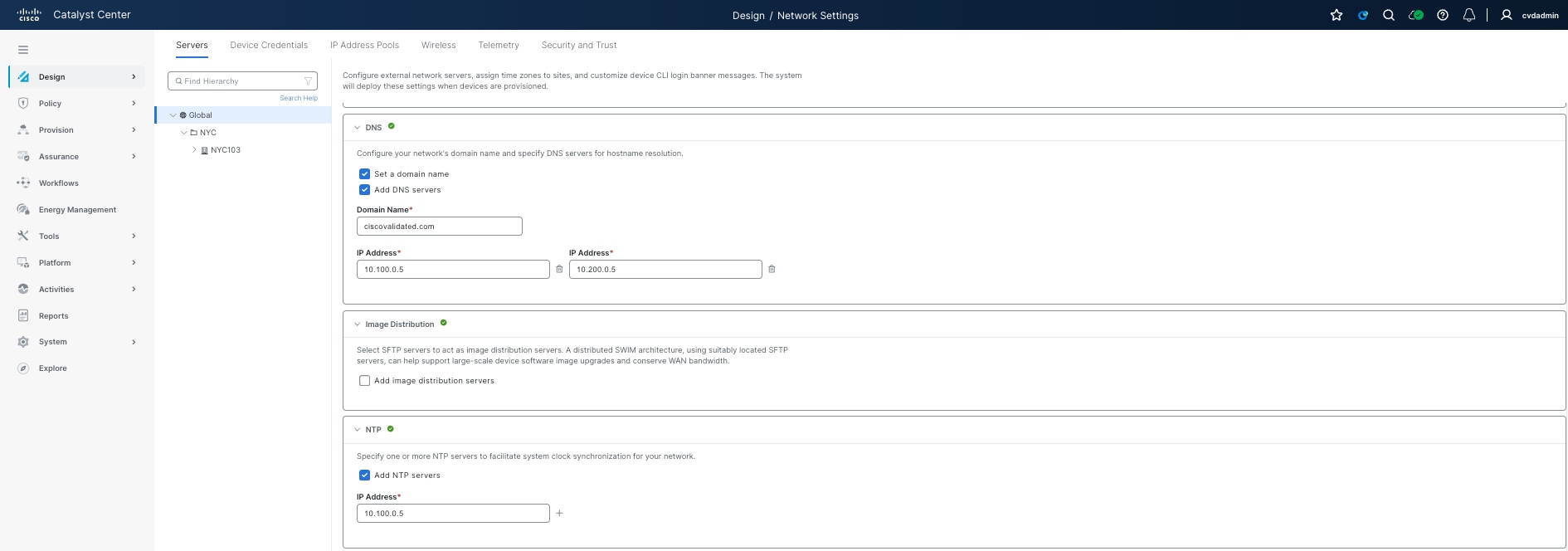Viewport: 1568px width, 551px height.
Task: Collapse the DNS section
Action: pos(357,128)
